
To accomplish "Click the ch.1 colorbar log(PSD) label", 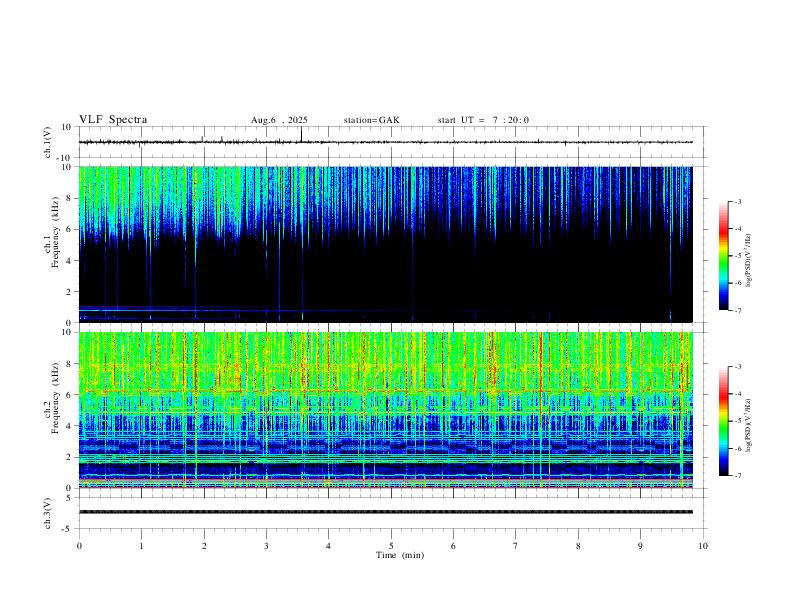I will [748, 260].
